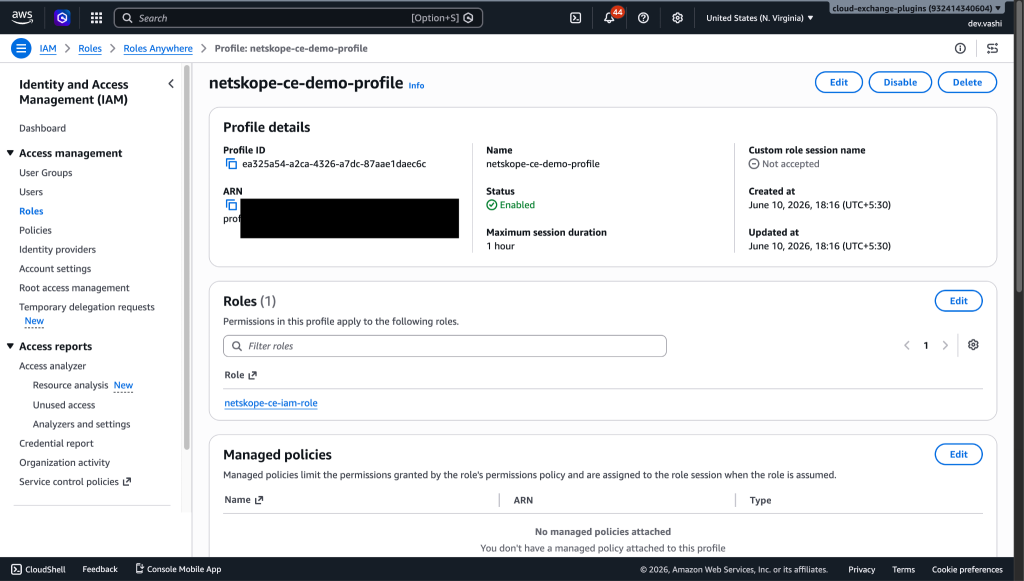Click Edit in the Roles section
This screenshot has height=581, width=1024.
[958, 301]
